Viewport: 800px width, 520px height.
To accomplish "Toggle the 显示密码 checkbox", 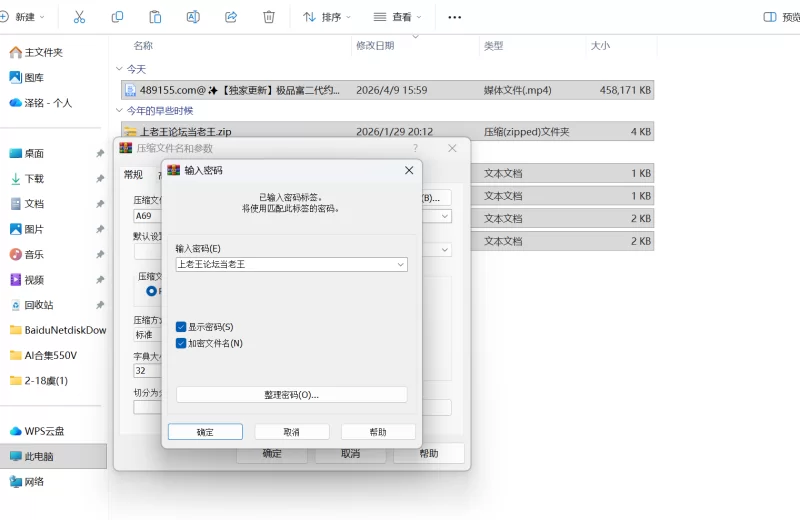I will (x=181, y=327).
